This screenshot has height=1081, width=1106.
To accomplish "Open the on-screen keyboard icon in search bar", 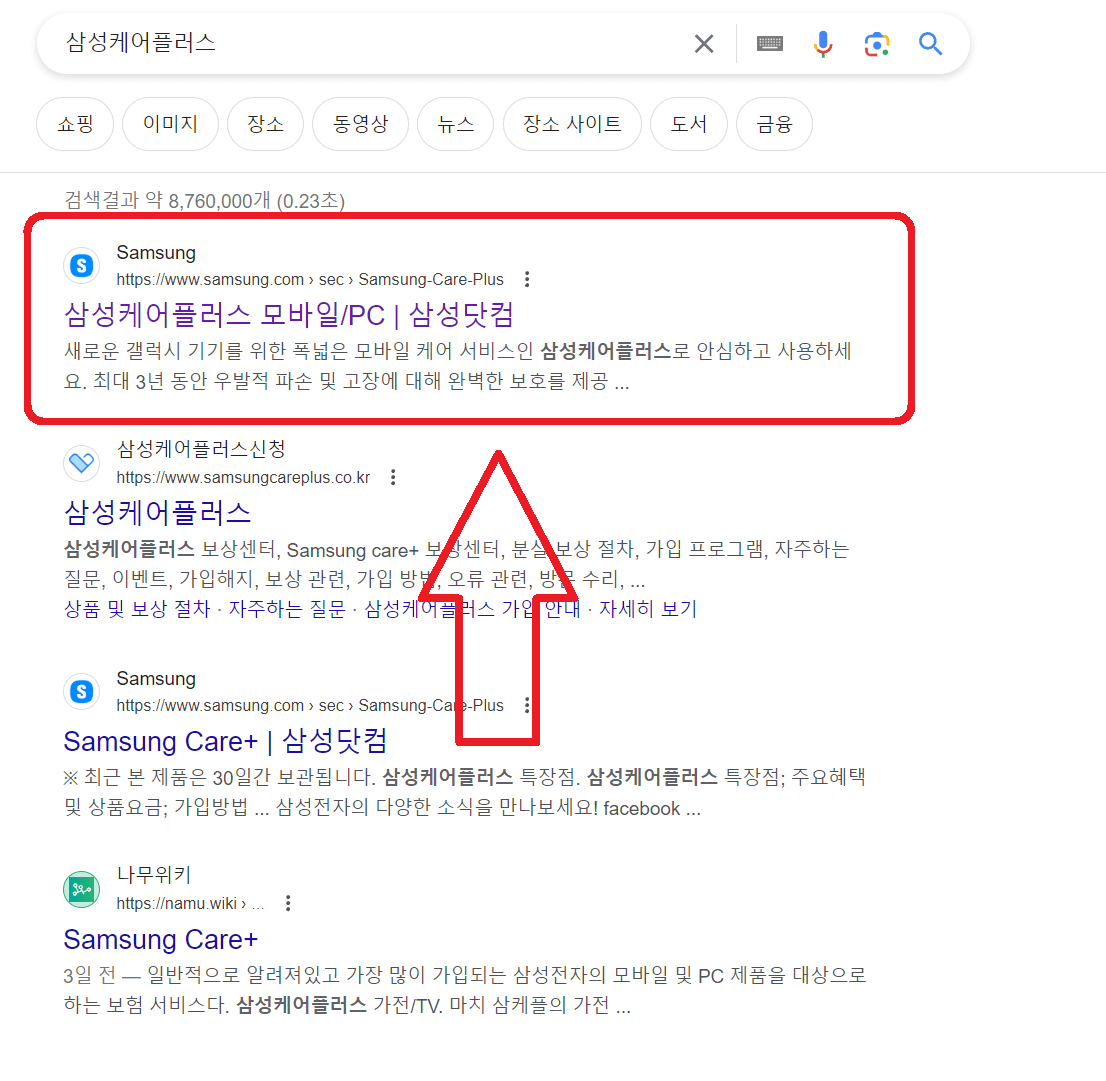I will (x=769, y=43).
